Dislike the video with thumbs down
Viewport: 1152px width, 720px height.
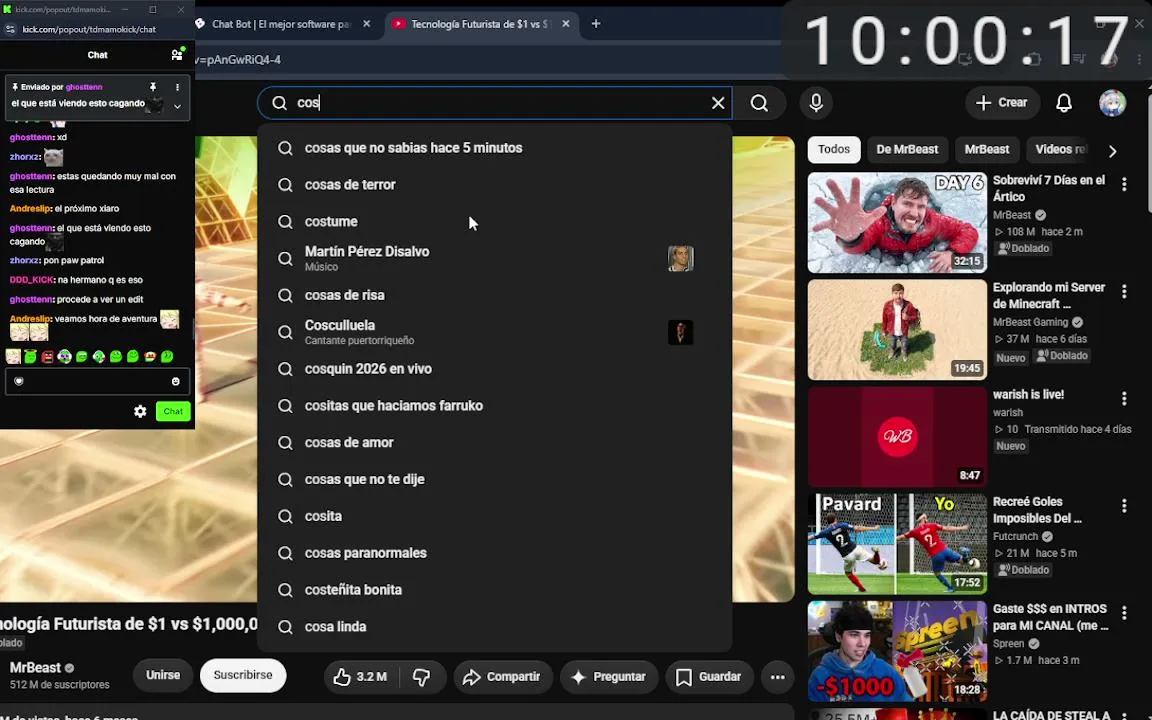coord(422,677)
